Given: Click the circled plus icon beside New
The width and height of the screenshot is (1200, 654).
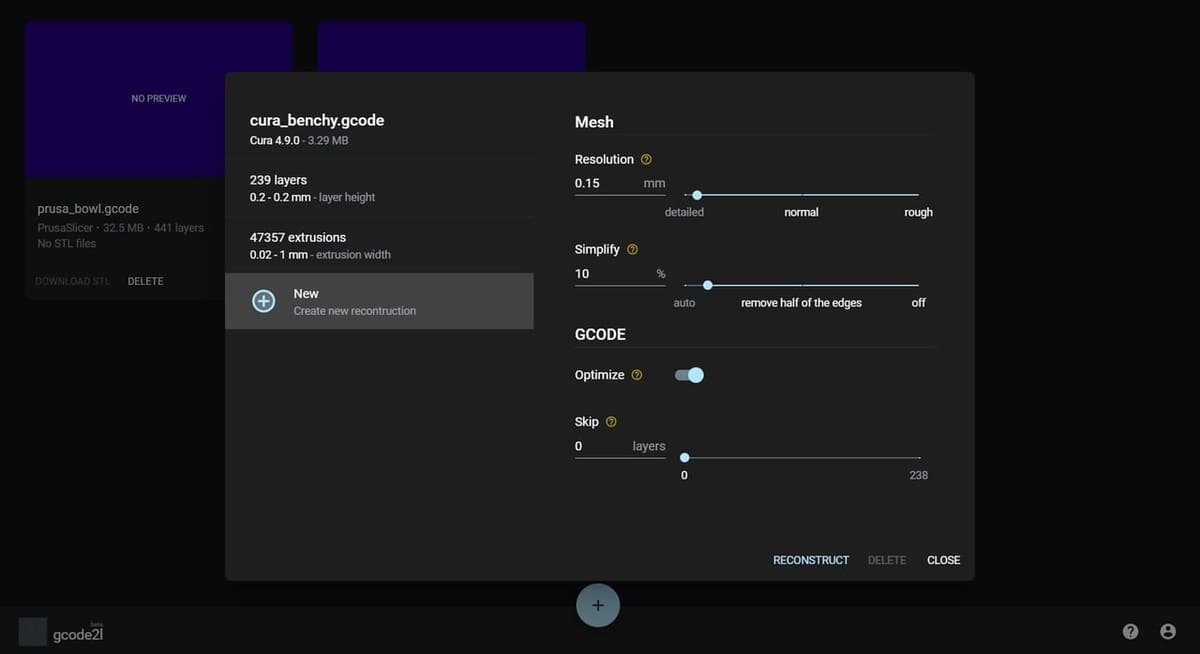Looking at the screenshot, I should pyautogui.click(x=264, y=301).
